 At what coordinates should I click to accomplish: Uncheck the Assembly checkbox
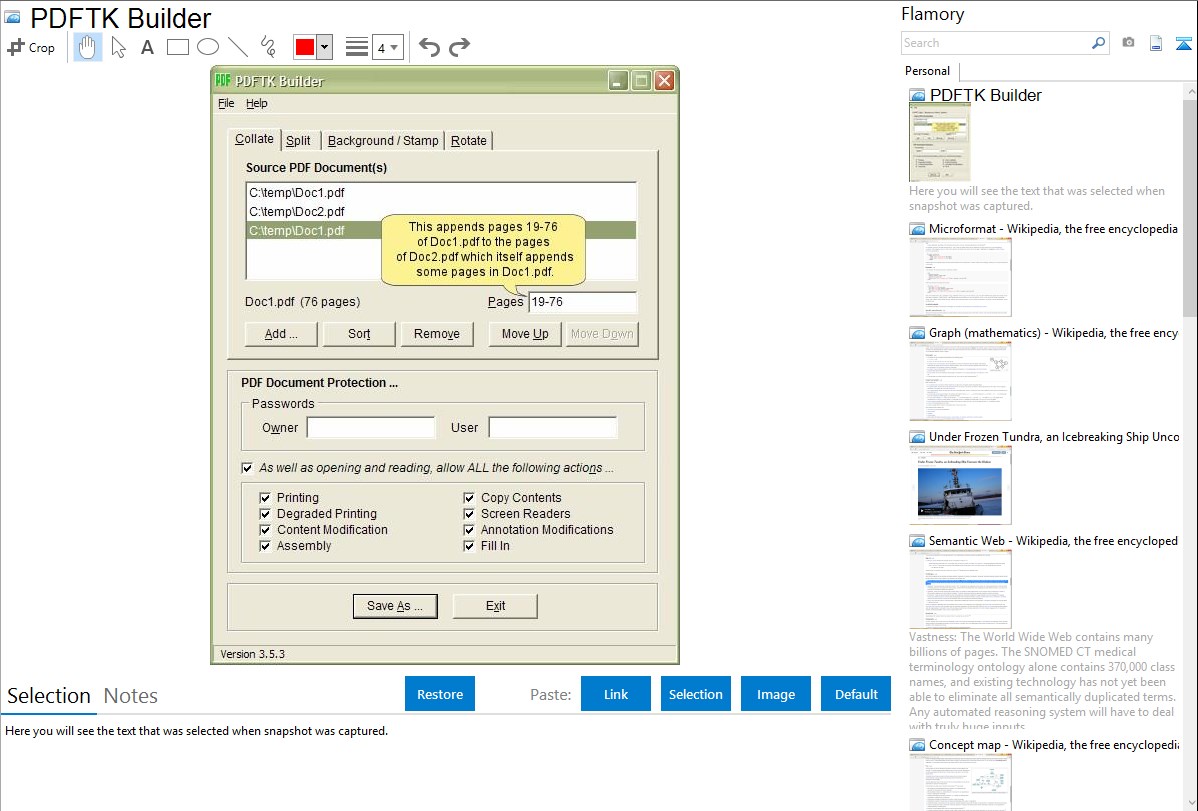[x=265, y=546]
